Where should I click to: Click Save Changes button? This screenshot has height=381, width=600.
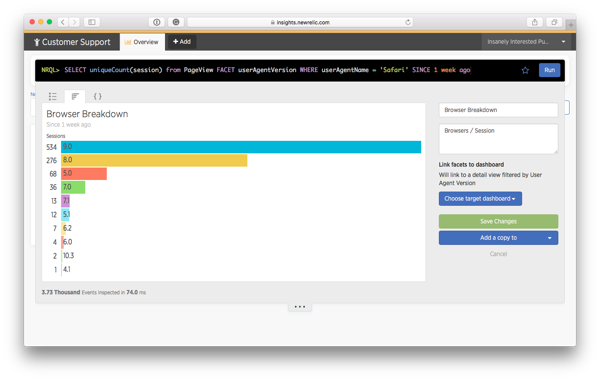point(498,221)
